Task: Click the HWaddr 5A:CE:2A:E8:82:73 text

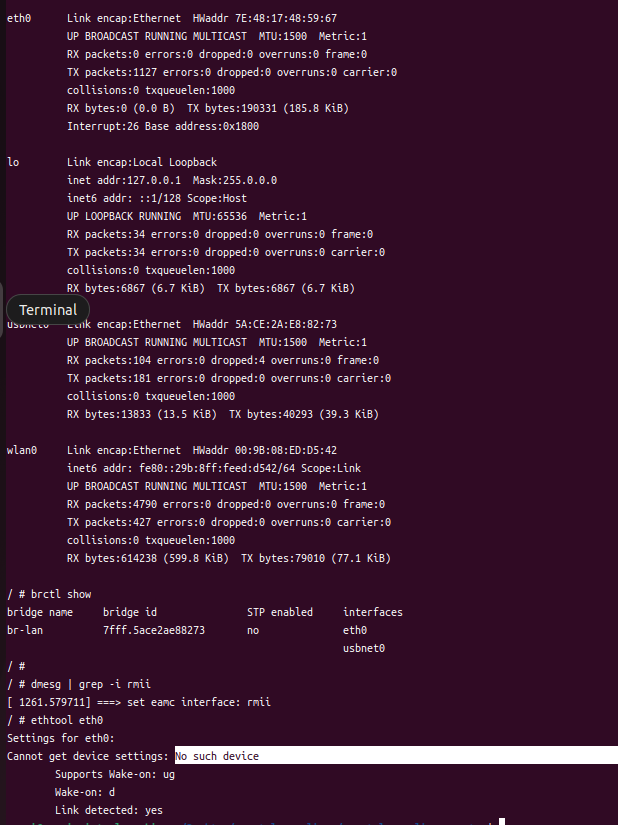Action: click(290, 324)
